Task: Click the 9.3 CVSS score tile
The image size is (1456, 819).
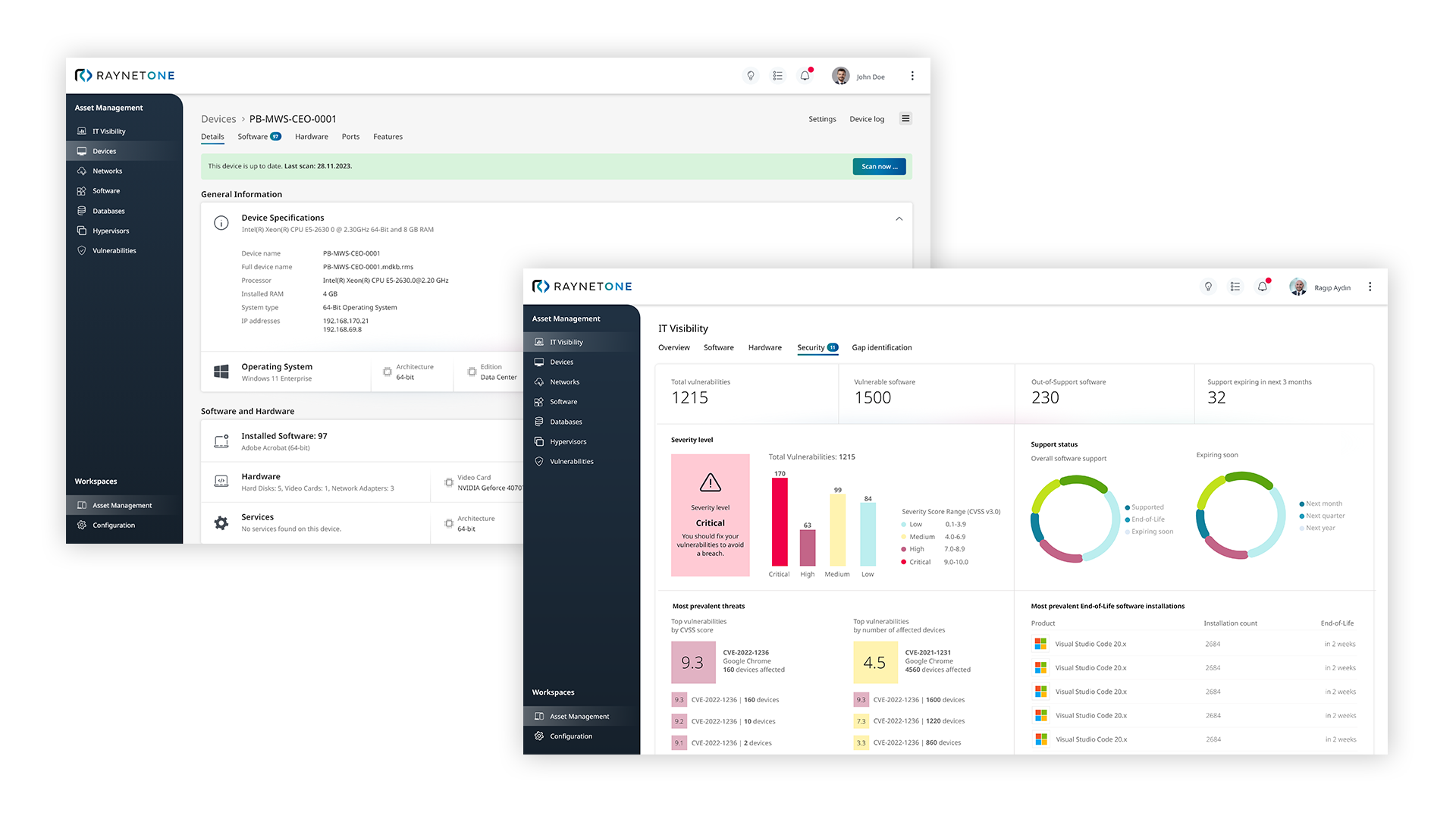Action: (x=692, y=663)
